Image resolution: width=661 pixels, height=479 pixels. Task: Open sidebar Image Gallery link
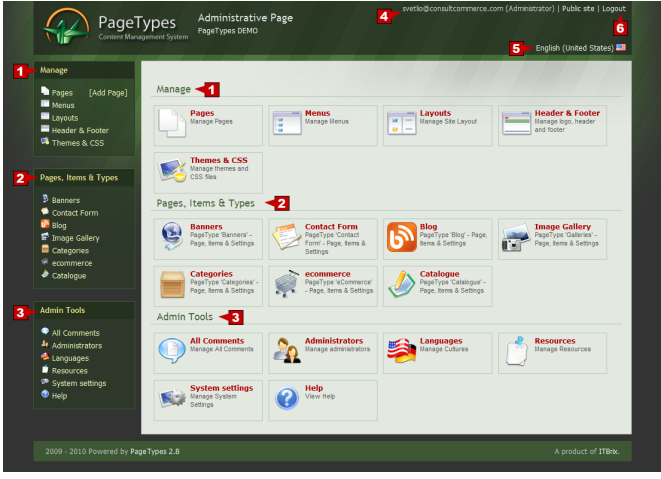75,239
